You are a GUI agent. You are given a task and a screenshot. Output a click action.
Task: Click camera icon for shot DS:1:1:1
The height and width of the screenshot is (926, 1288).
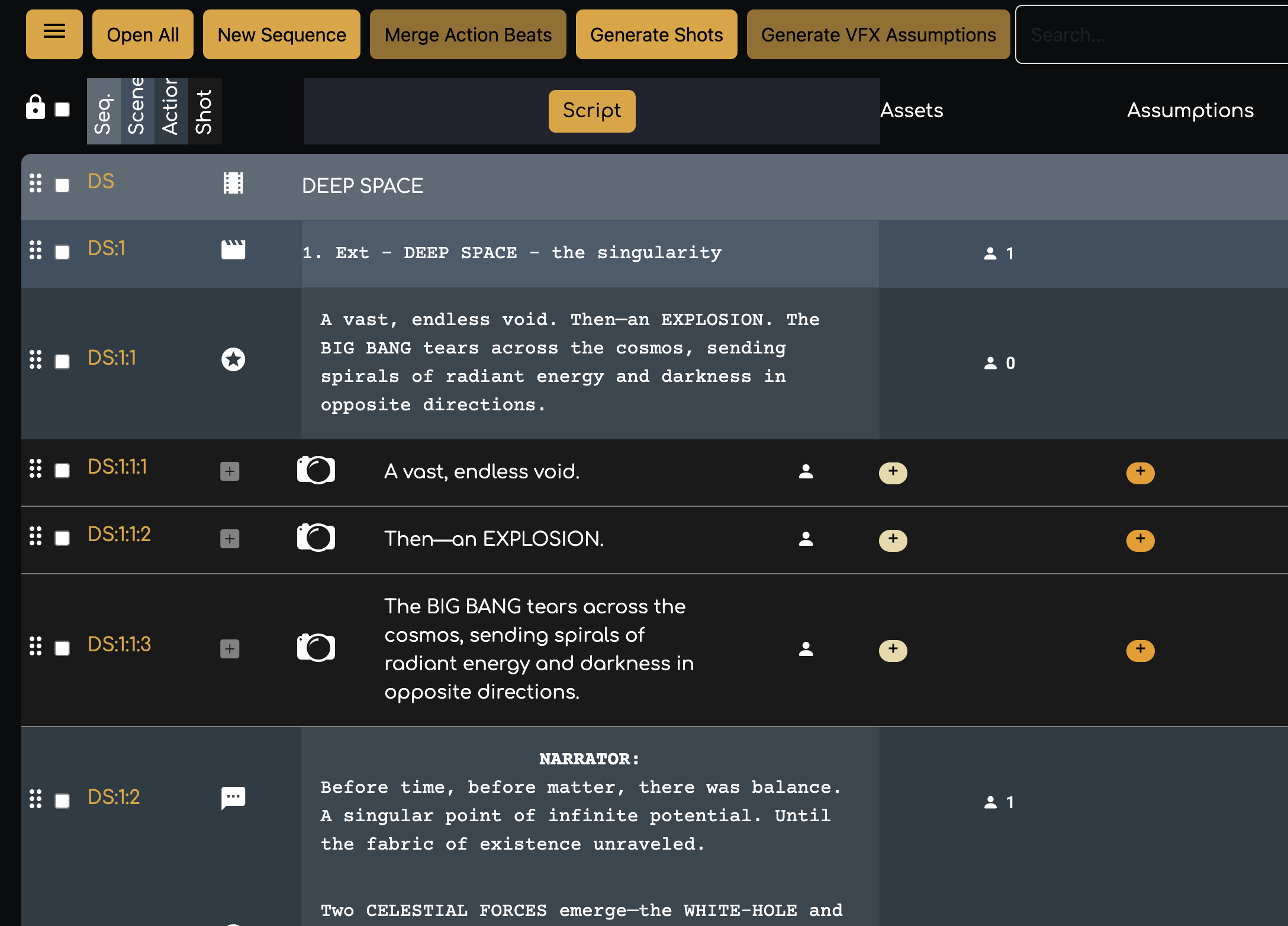(x=315, y=470)
